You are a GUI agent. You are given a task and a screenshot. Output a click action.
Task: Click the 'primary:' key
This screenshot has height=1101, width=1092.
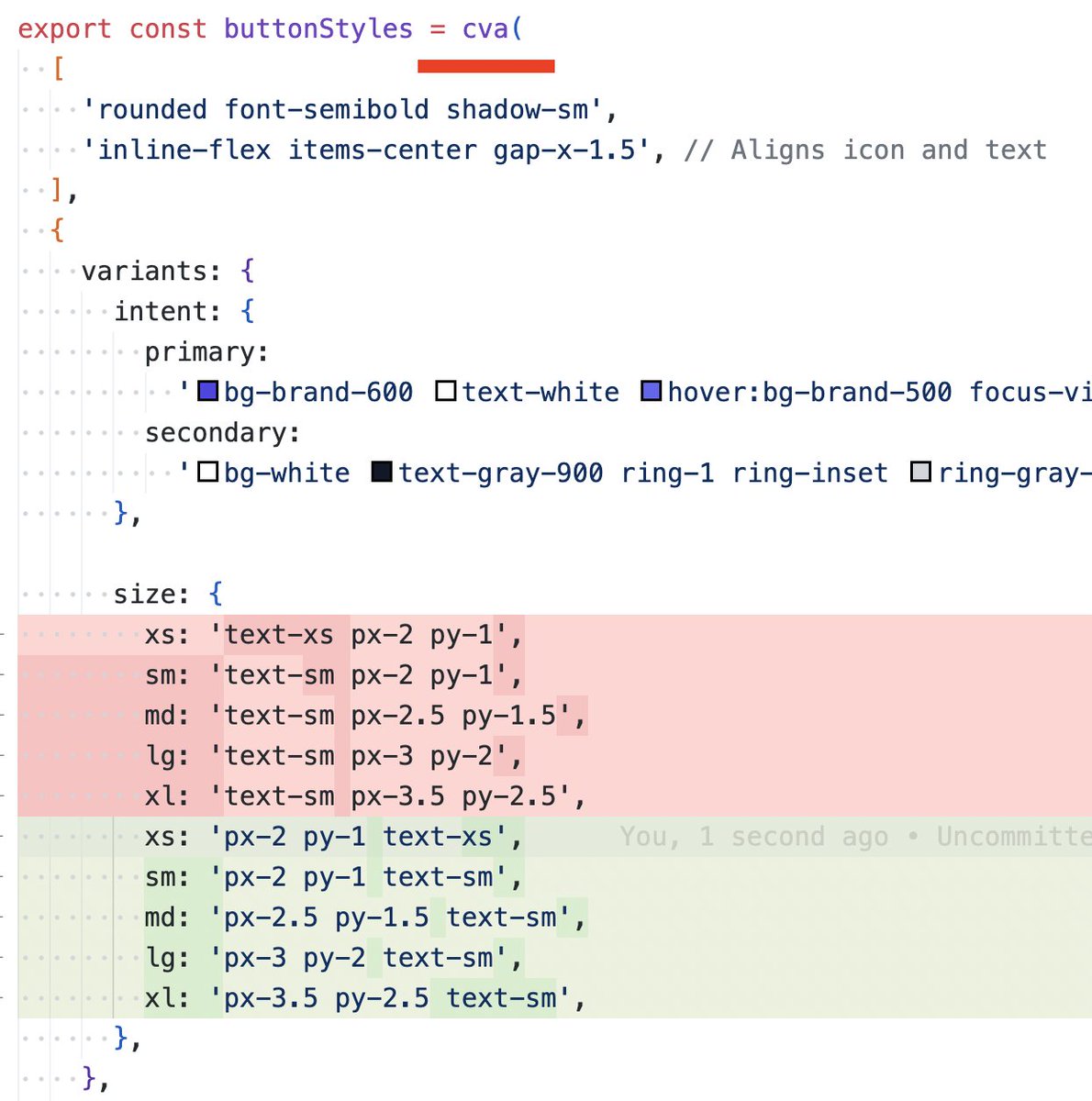[x=206, y=351]
